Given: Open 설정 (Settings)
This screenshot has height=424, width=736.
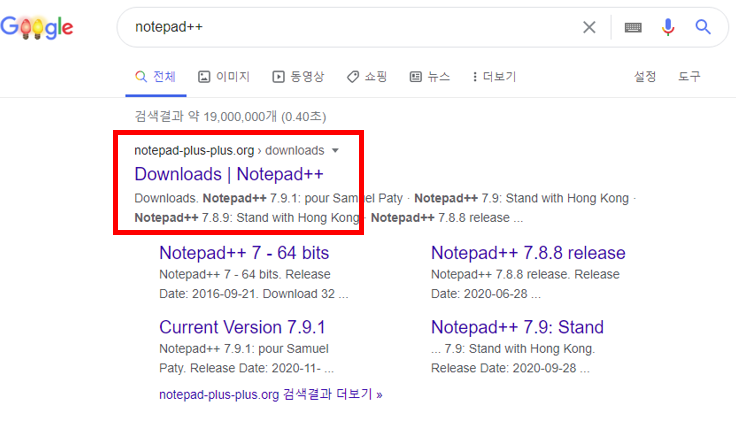Looking at the screenshot, I should pyautogui.click(x=645, y=76).
